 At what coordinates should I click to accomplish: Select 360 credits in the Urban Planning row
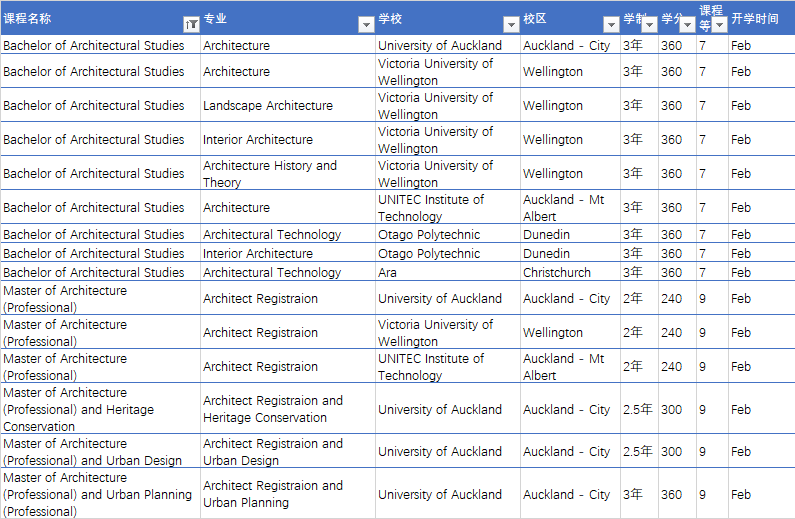click(671, 495)
